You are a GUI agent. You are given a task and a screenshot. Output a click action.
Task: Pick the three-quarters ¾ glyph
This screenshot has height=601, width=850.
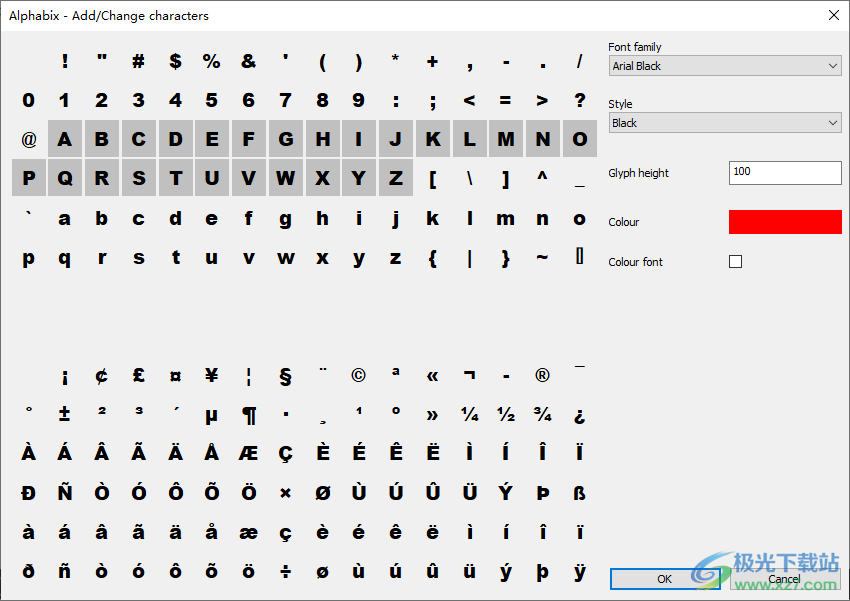[542, 414]
